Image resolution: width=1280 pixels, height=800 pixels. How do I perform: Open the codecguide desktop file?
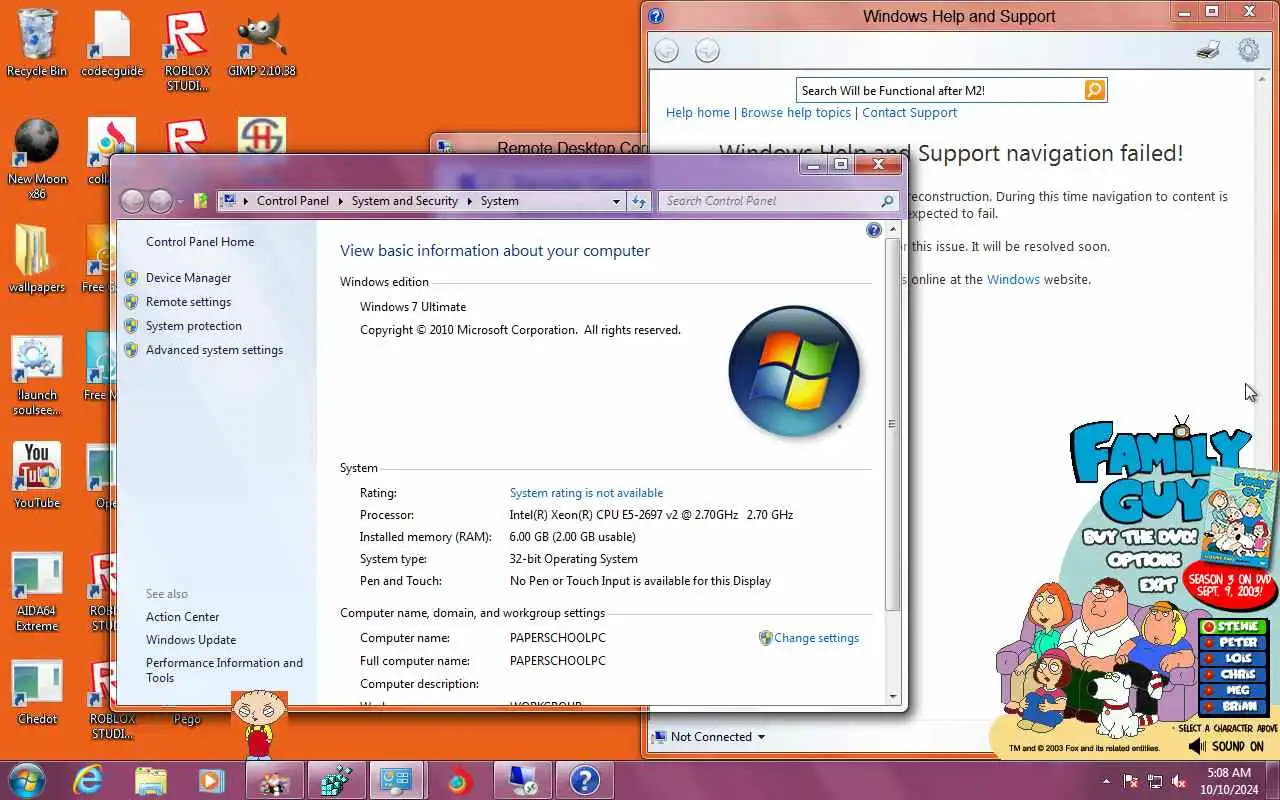112,45
